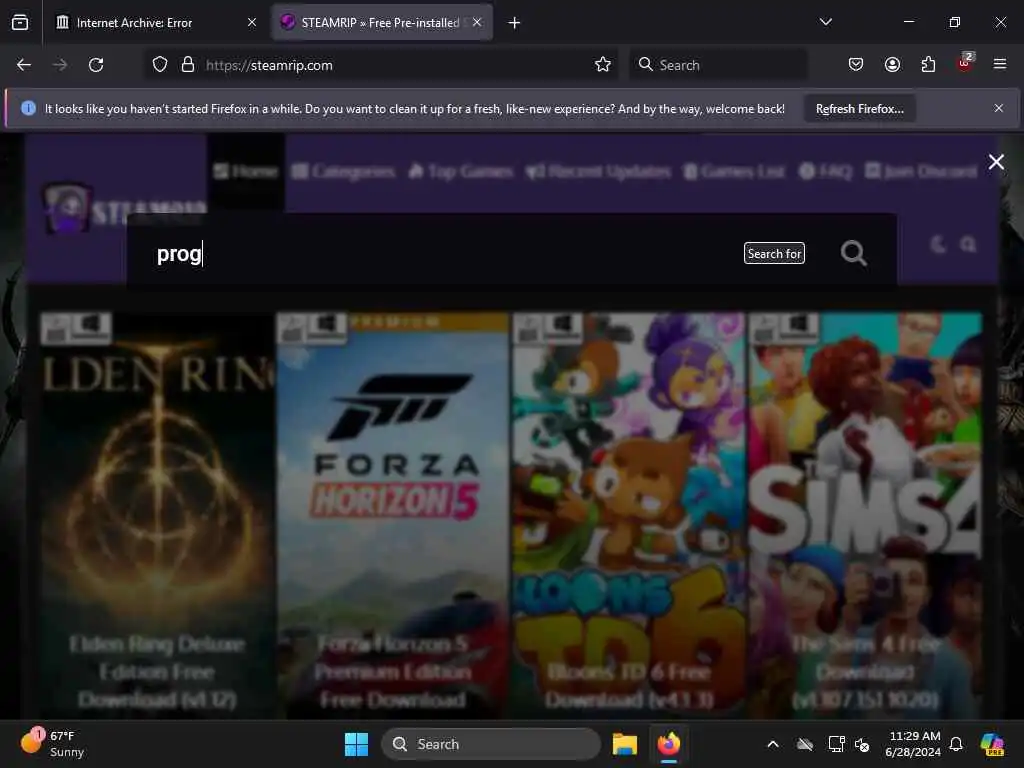The height and width of the screenshot is (768, 1024).
Task: Launch Copilot Preview from the taskbar
Action: (x=992, y=744)
